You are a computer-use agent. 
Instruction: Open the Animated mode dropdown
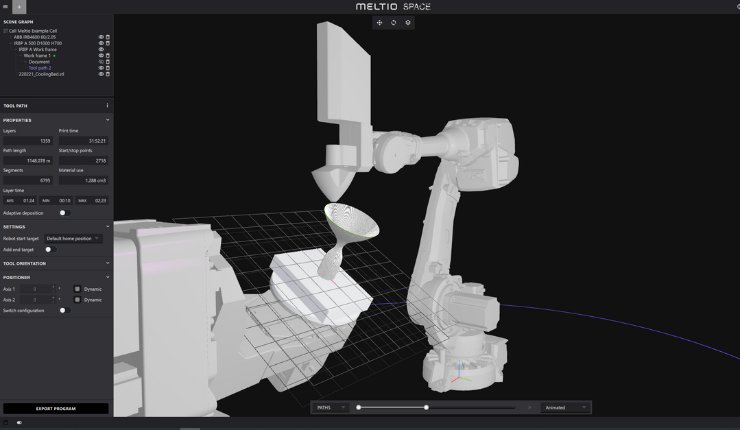(565, 407)
